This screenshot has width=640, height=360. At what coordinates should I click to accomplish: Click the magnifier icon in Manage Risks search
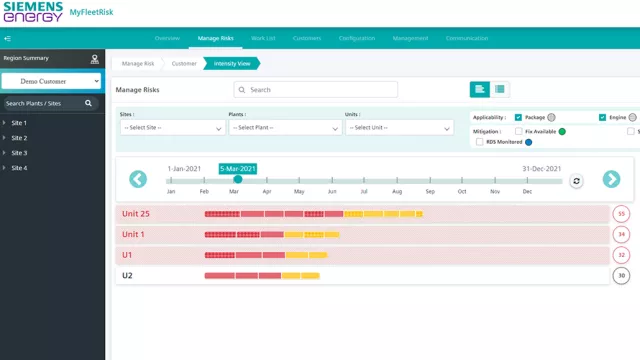click(242, 90)
